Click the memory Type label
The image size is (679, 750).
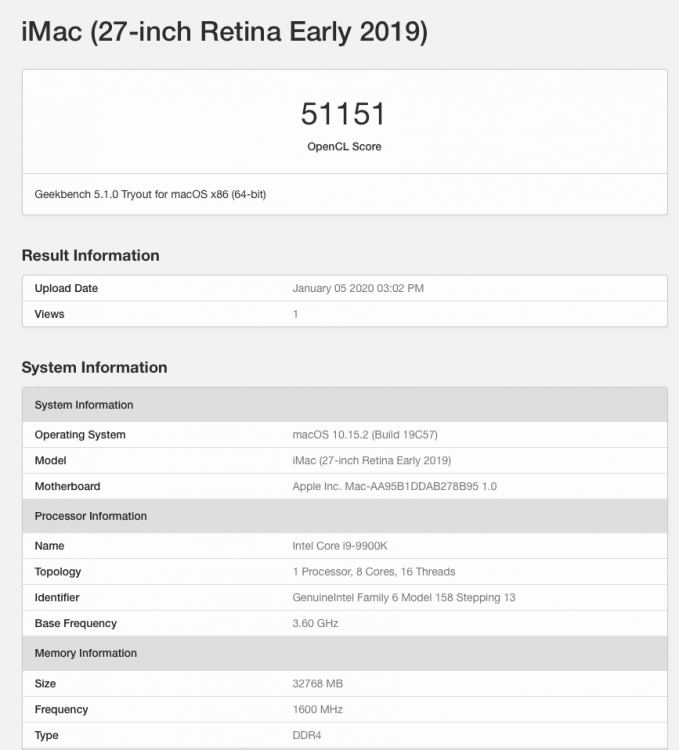coord(46,735)
